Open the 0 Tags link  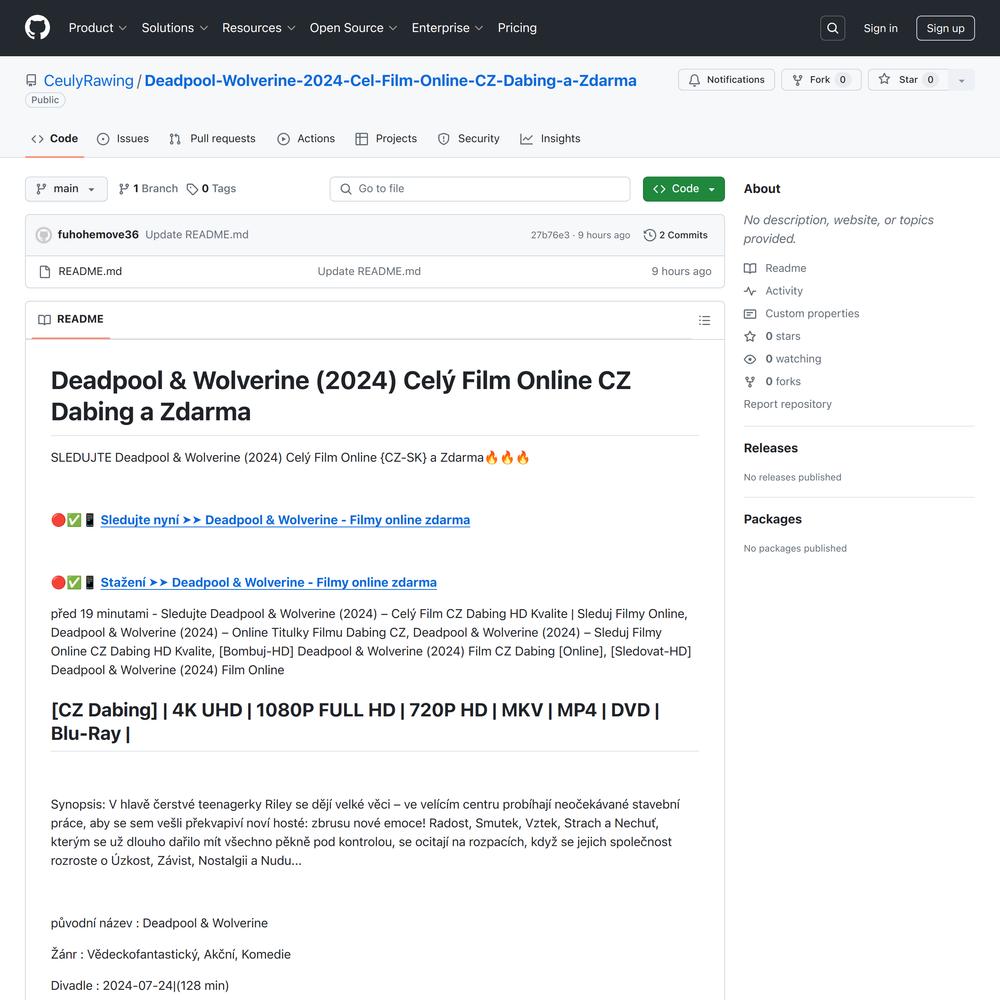(x=212, y=189)
